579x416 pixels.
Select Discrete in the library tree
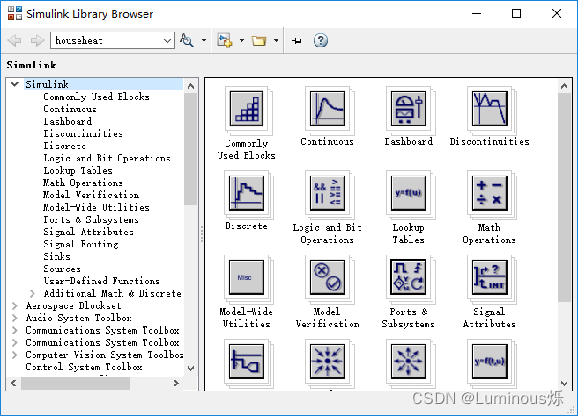point(64,146)
